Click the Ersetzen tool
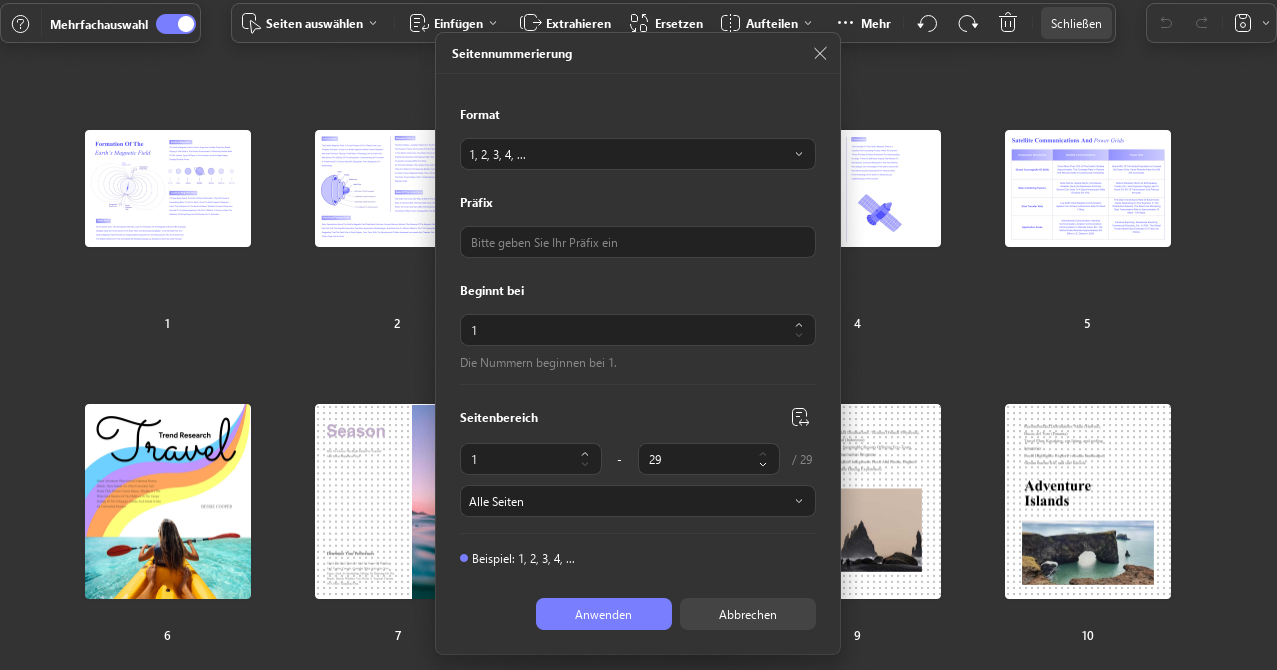This screenshot has height=670, width=1277. 666,23
